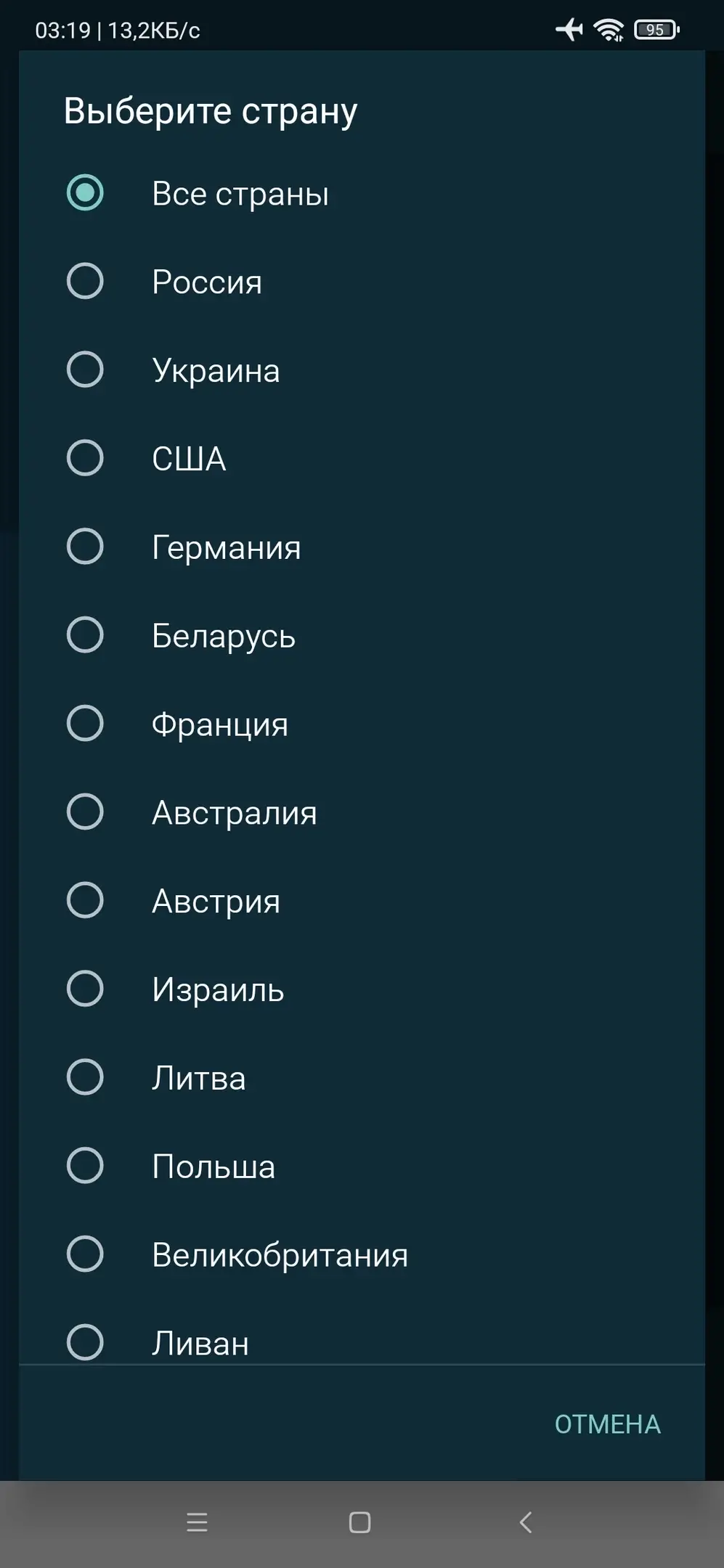The height and width of the screenshot is (1568, 724).
Task: Tap the airplane mode status icon
Action: pyautogui.click(x=569, y=30)
